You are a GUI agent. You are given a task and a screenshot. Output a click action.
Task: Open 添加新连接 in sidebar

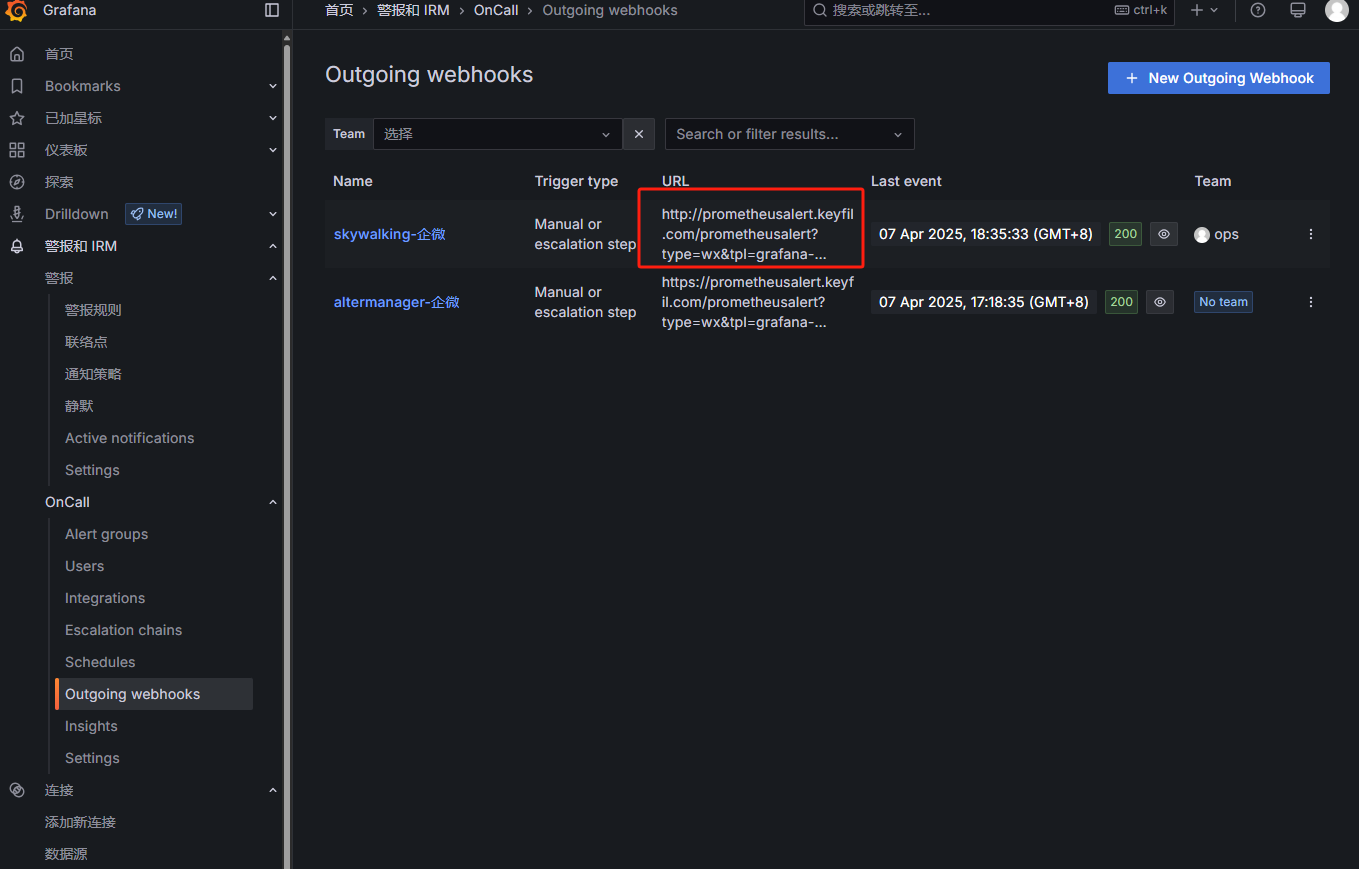(x=80, y=822)
